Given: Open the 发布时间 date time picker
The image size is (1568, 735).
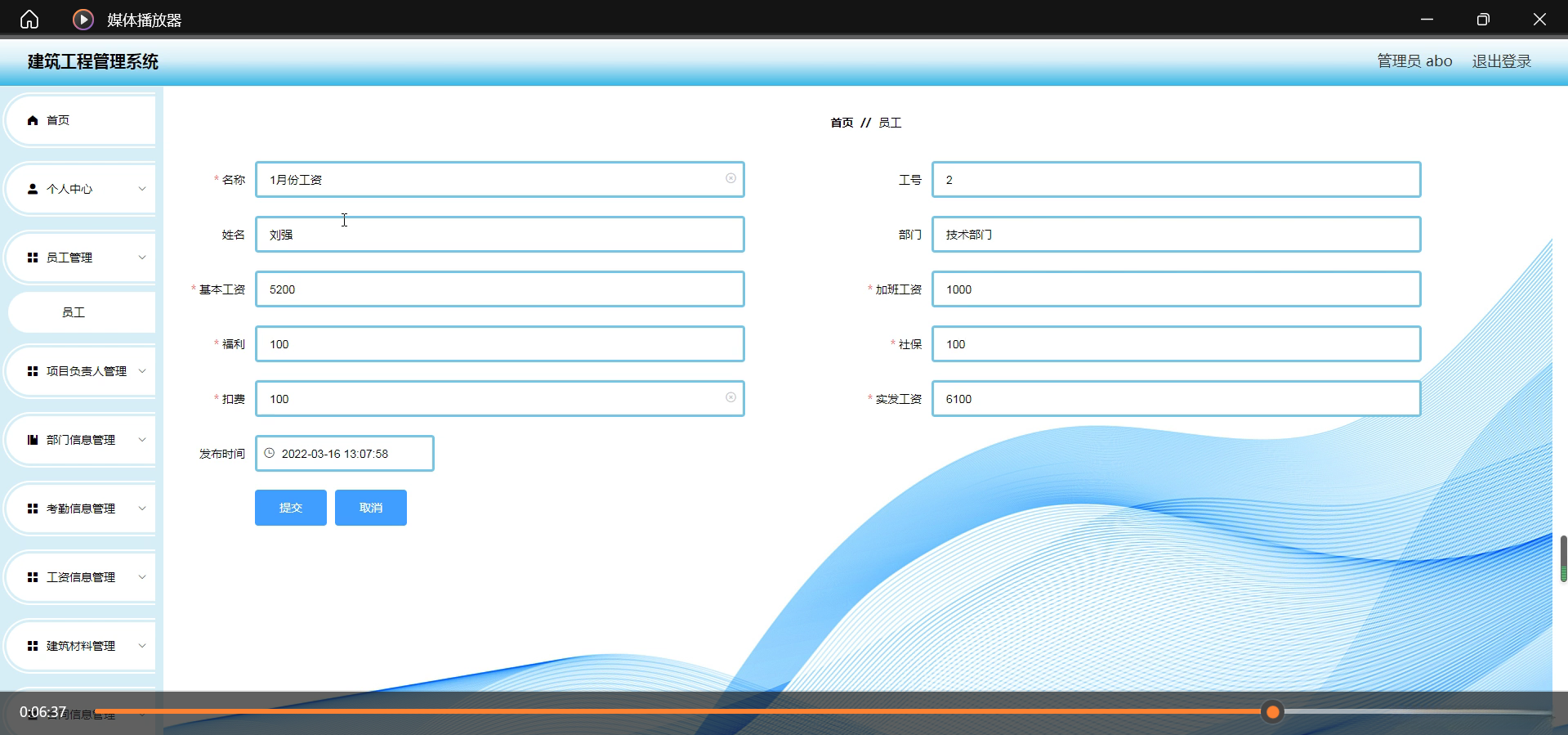Looking at the screenshot, I should tap(344, 454).
